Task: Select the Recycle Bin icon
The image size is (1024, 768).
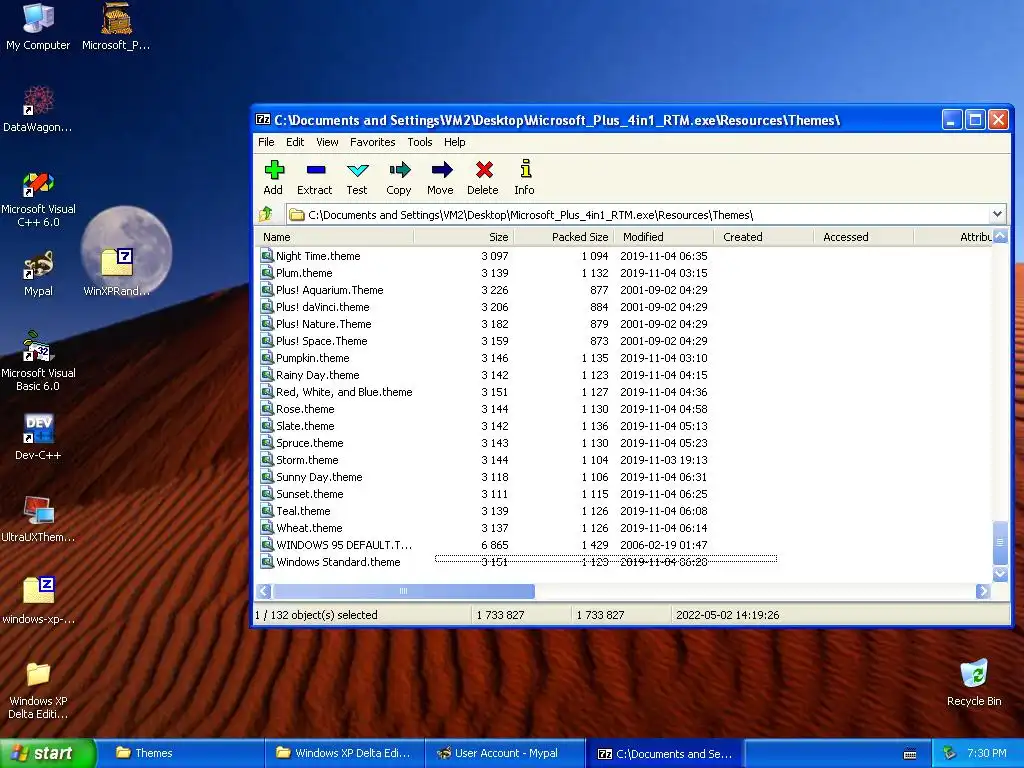Action: coord(974,683)
